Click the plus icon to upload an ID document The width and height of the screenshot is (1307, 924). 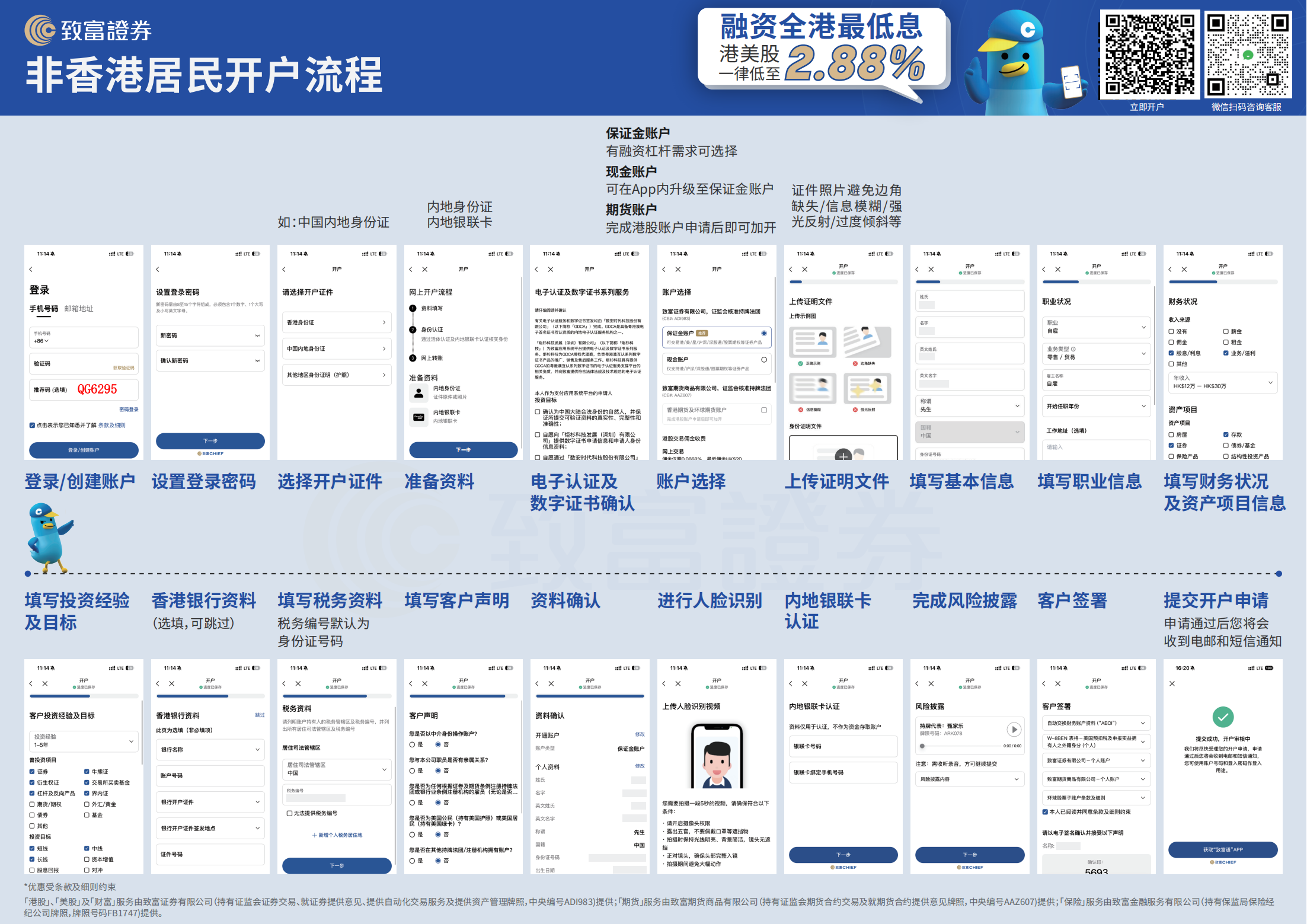(x=843, y=455)
